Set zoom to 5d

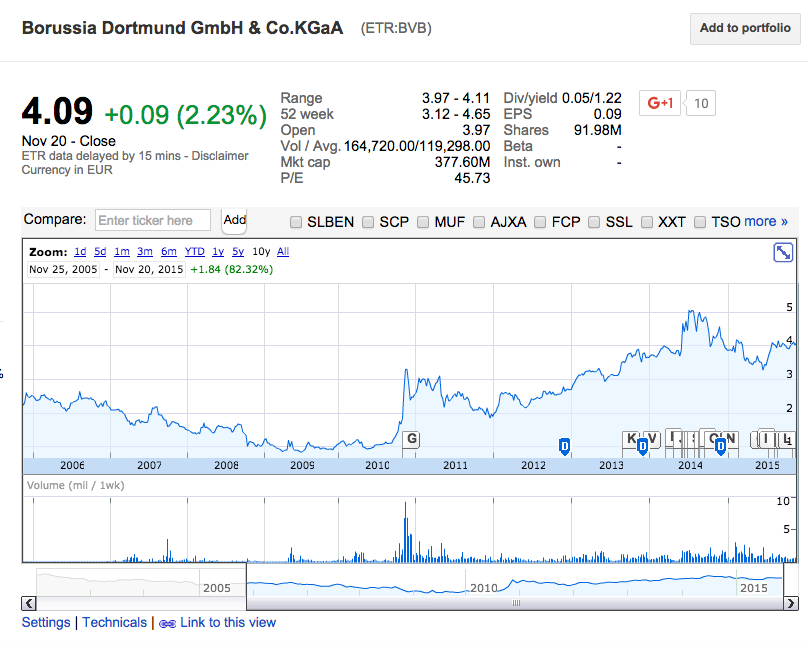[100, 252]
